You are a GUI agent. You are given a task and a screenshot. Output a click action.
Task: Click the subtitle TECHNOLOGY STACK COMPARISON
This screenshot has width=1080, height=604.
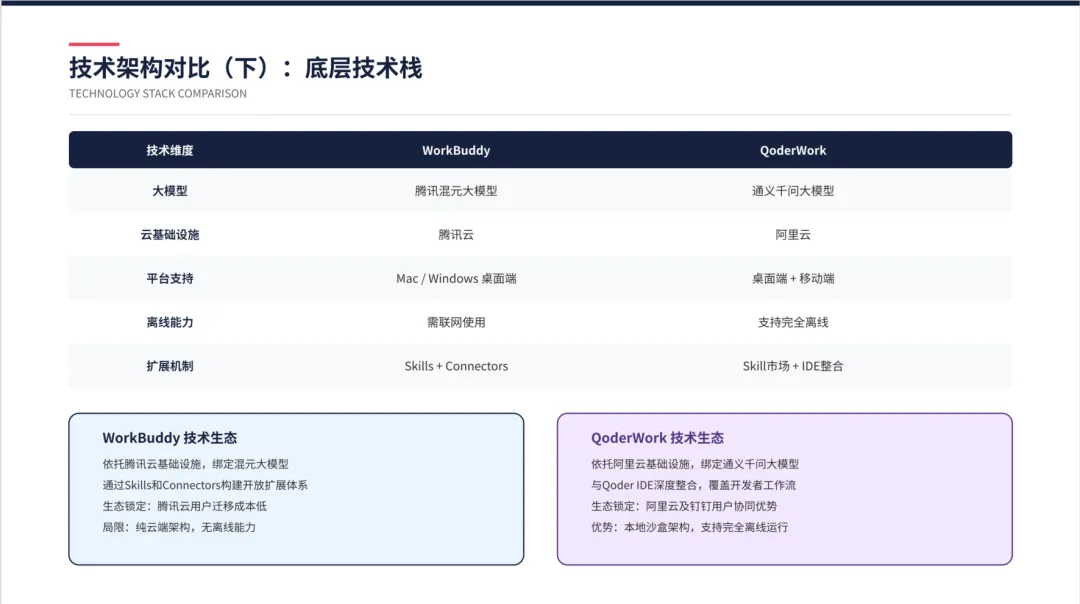(158, 94)
